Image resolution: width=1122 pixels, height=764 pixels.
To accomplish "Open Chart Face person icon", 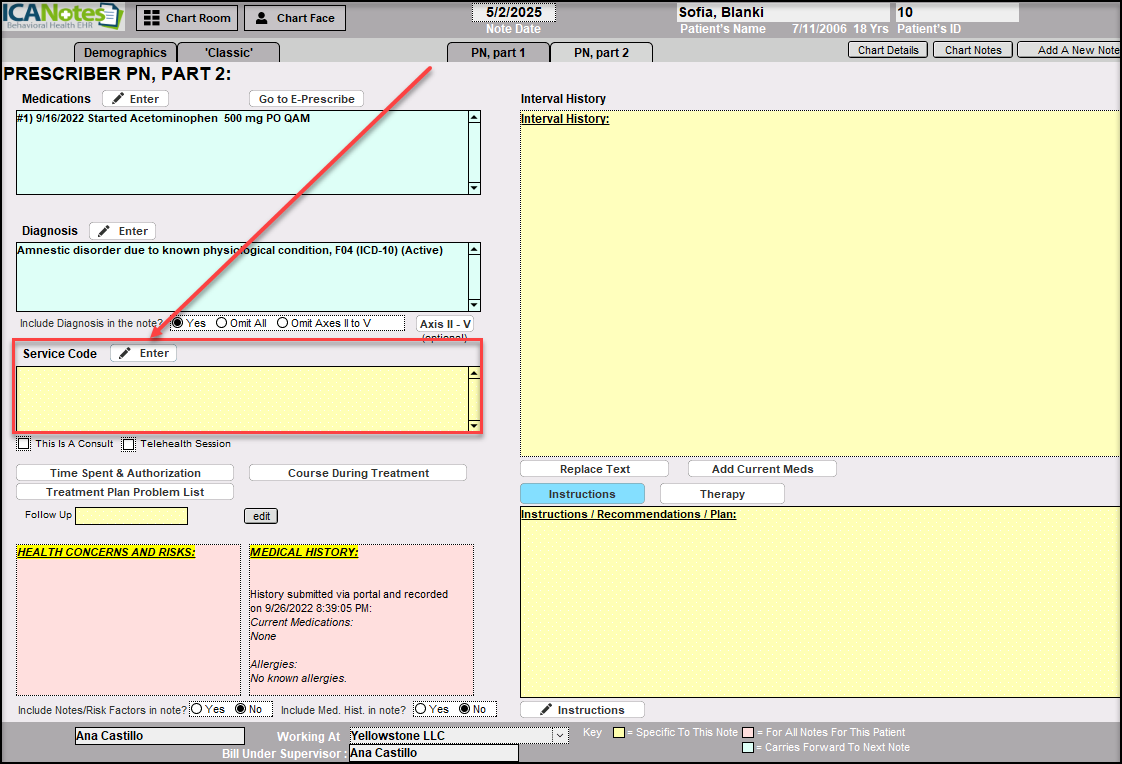I will 261,18.
